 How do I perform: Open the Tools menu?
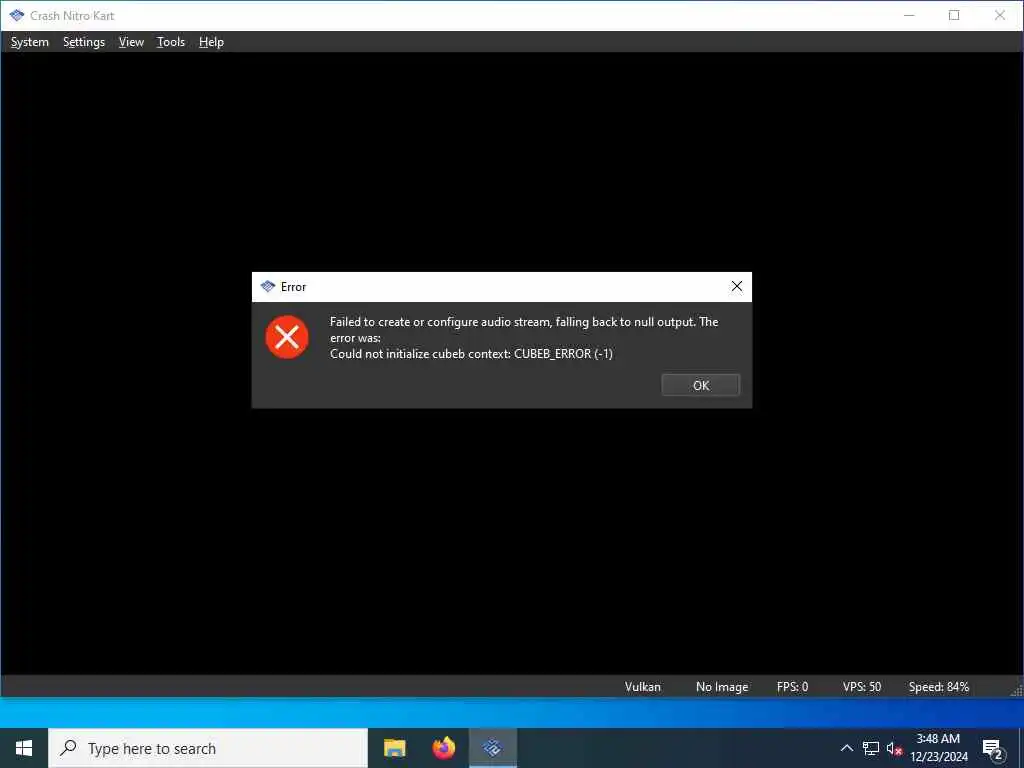point(171,42)
